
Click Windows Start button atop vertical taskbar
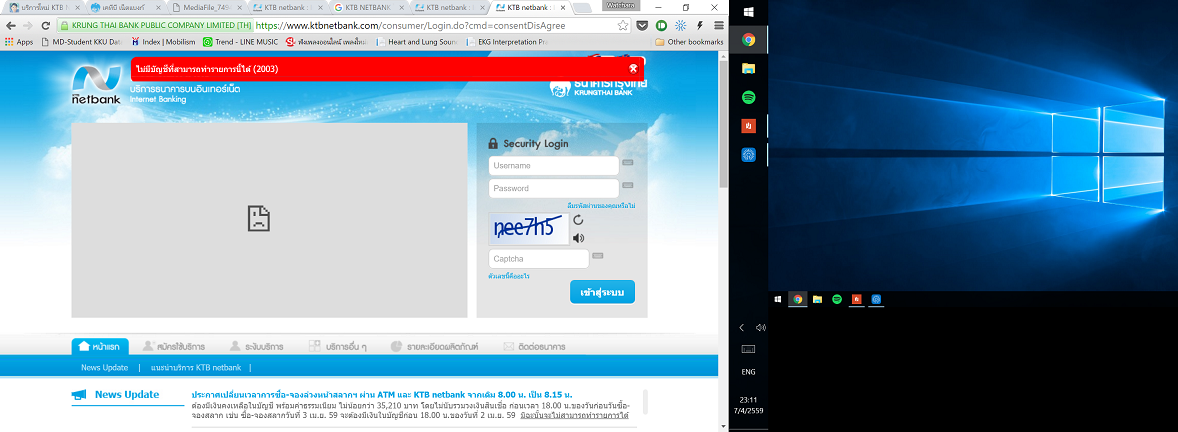click(749, 12)
